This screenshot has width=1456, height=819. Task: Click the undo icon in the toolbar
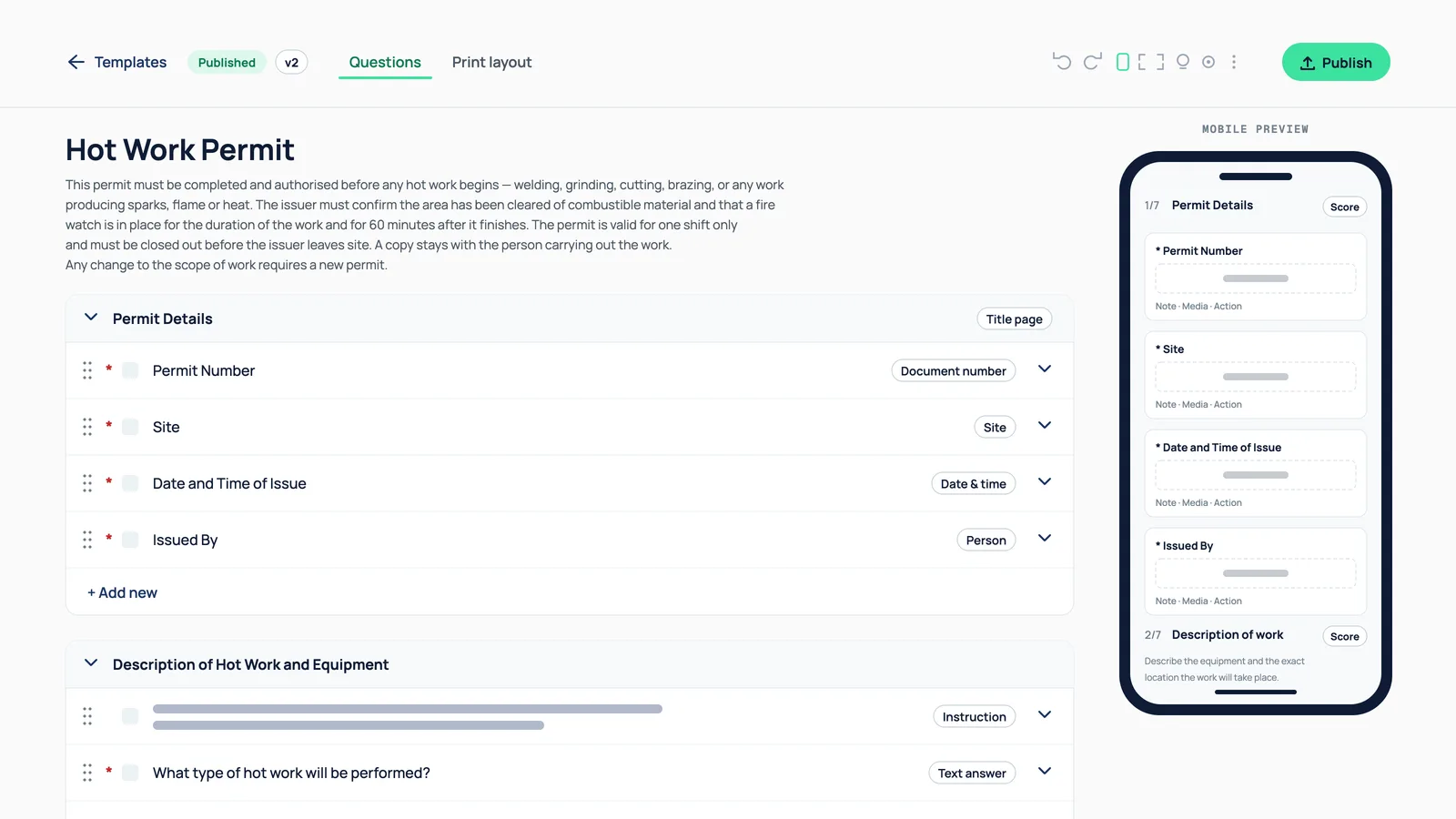pos(1061,62)
